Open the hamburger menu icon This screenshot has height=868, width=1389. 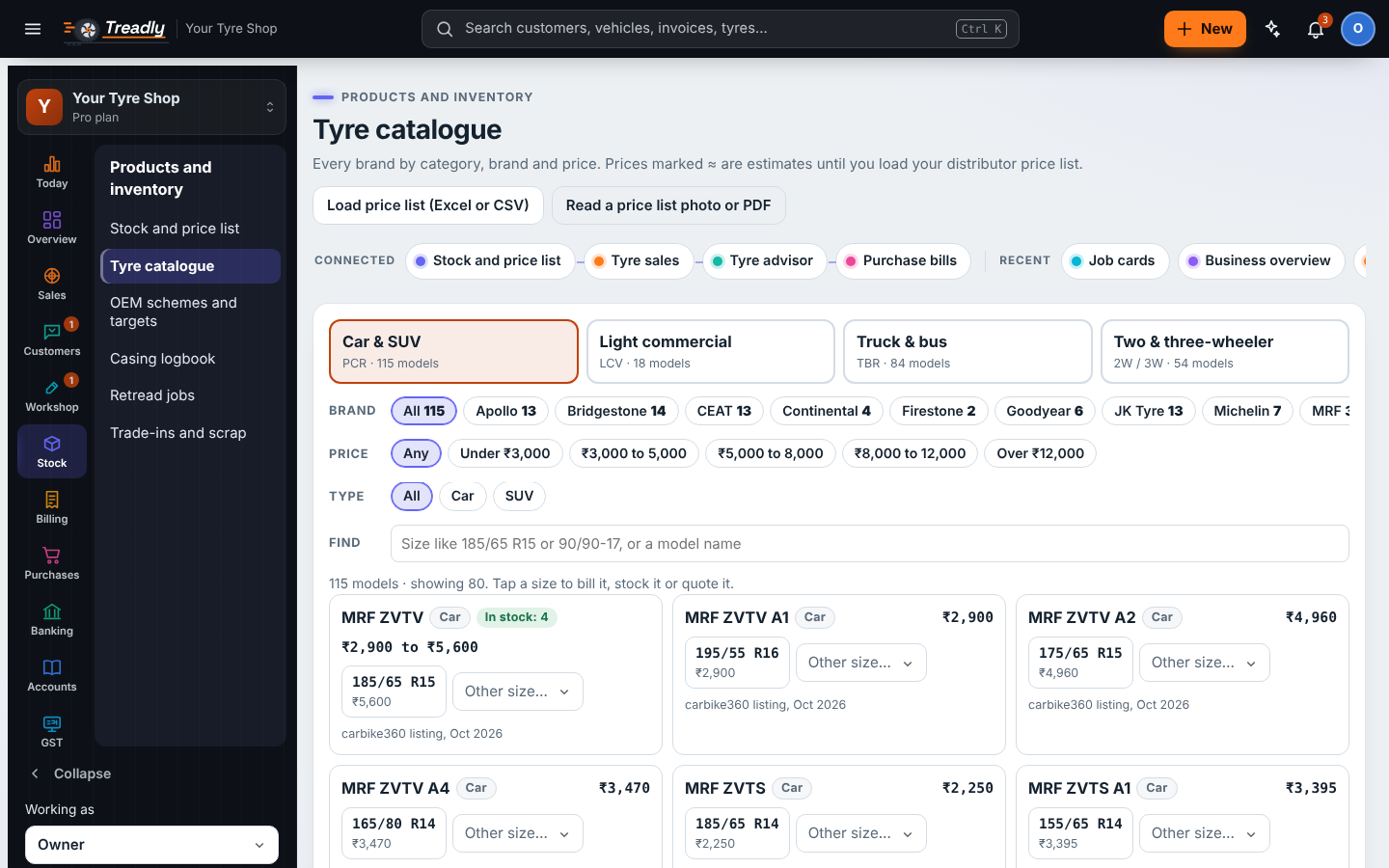pyautogui.click(x=33, y=29)
